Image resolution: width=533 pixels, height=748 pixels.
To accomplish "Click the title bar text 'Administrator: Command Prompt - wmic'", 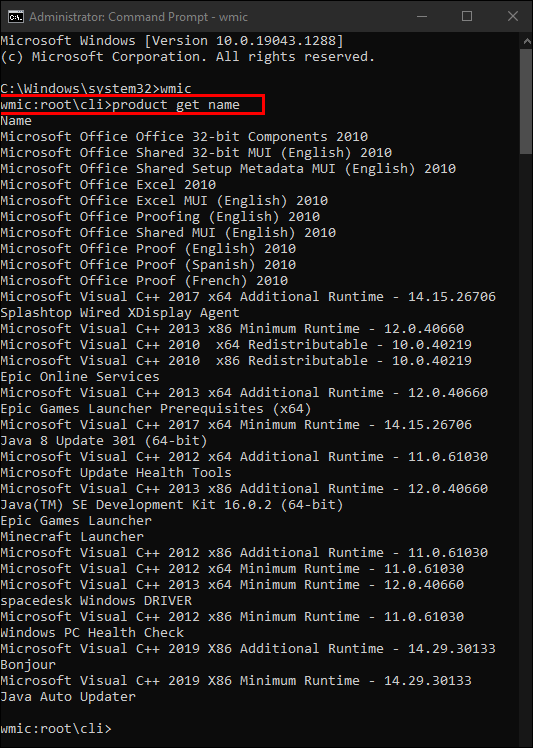I will [138, 17].
